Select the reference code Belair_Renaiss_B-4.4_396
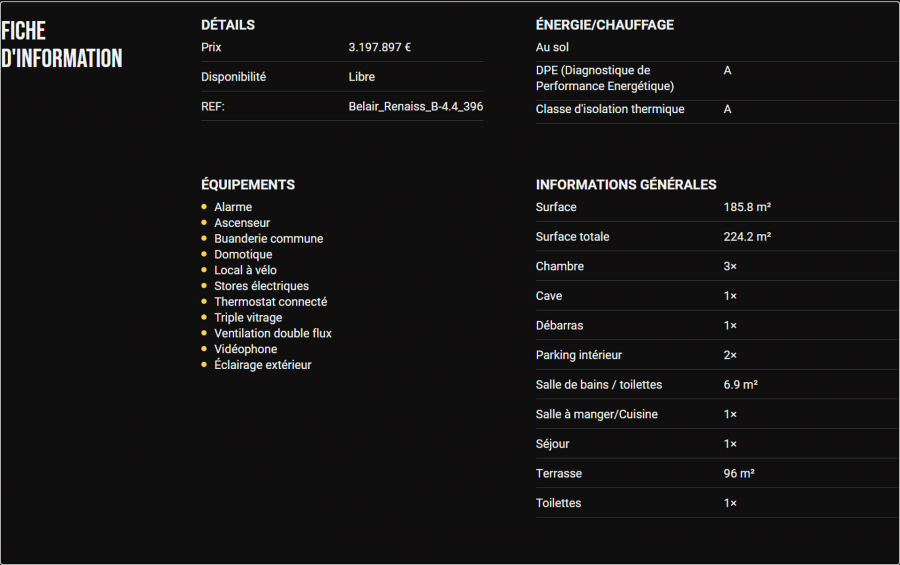The image size is (900, 565). pyautogui.click(x=415, y=106)
